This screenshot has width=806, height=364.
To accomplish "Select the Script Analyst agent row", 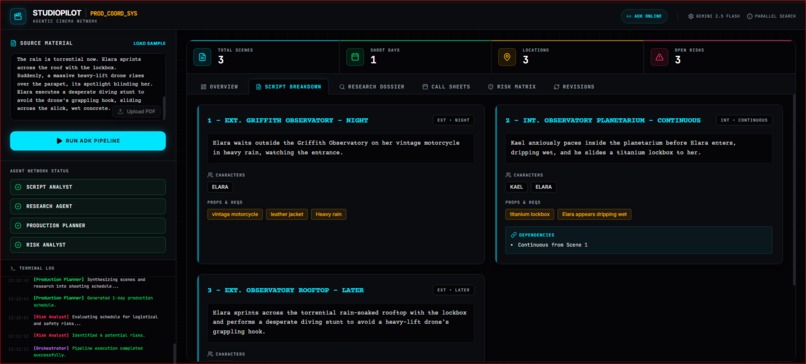I will [88, 187].
